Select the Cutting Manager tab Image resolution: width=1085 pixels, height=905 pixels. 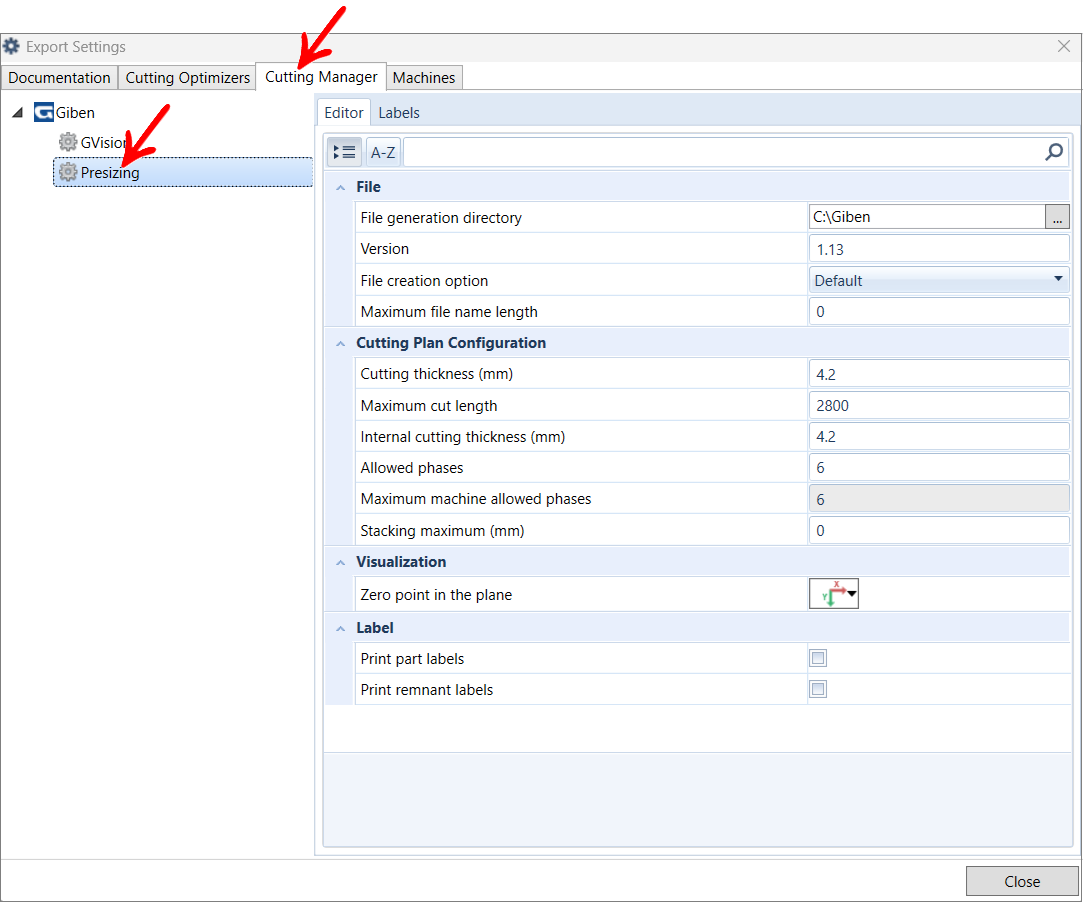click(x=321, y=76)
